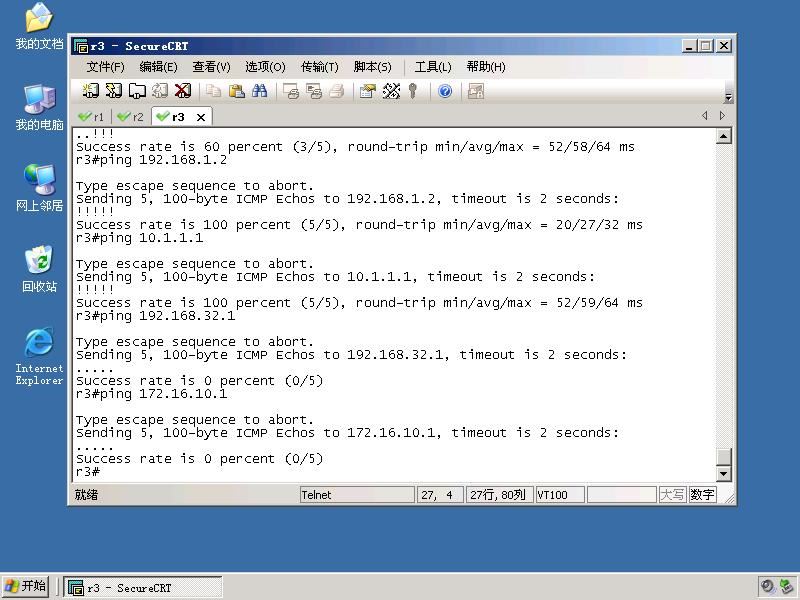
Task: Select the Internet Explorer desktop icon
Action: tap(39, 356)
